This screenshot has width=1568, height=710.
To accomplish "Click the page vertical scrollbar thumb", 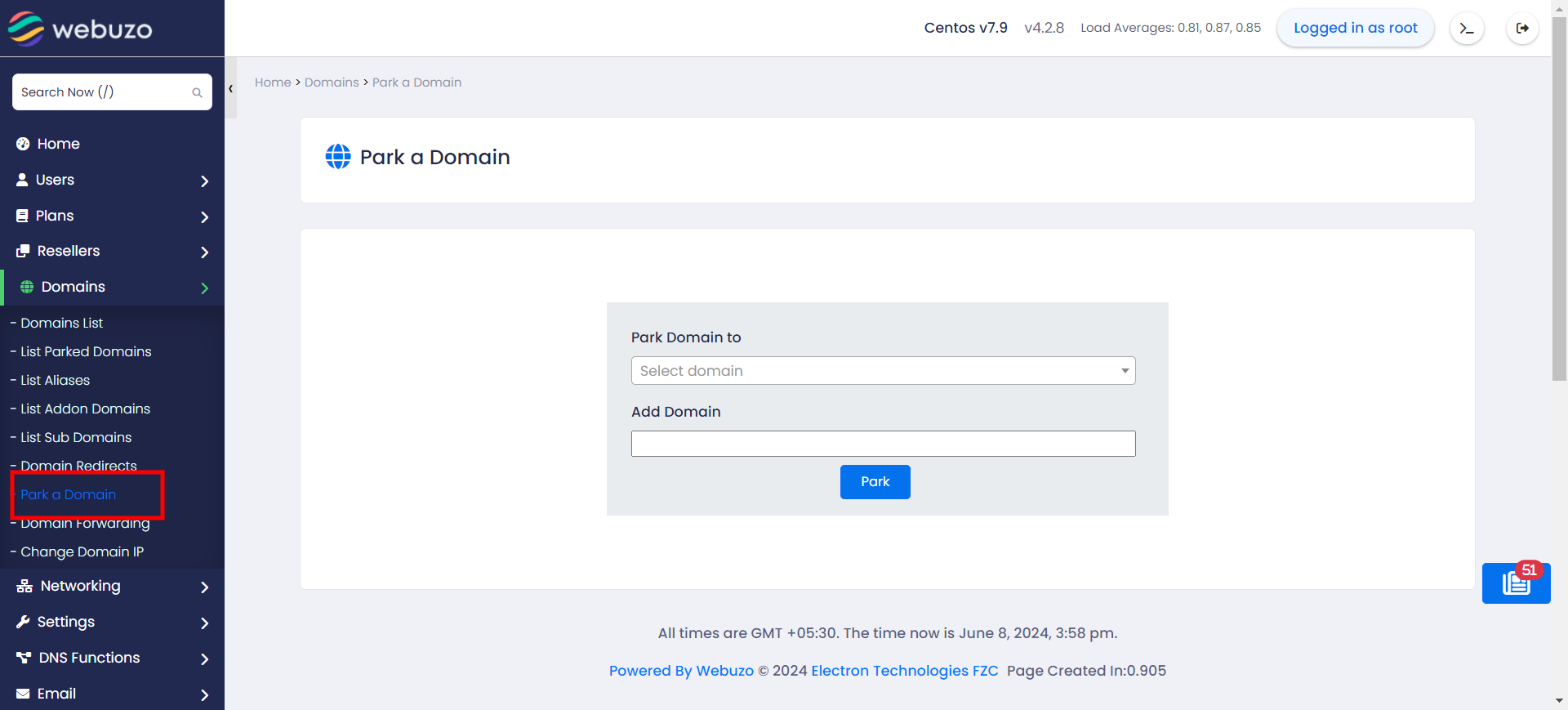I will 1559,199.
